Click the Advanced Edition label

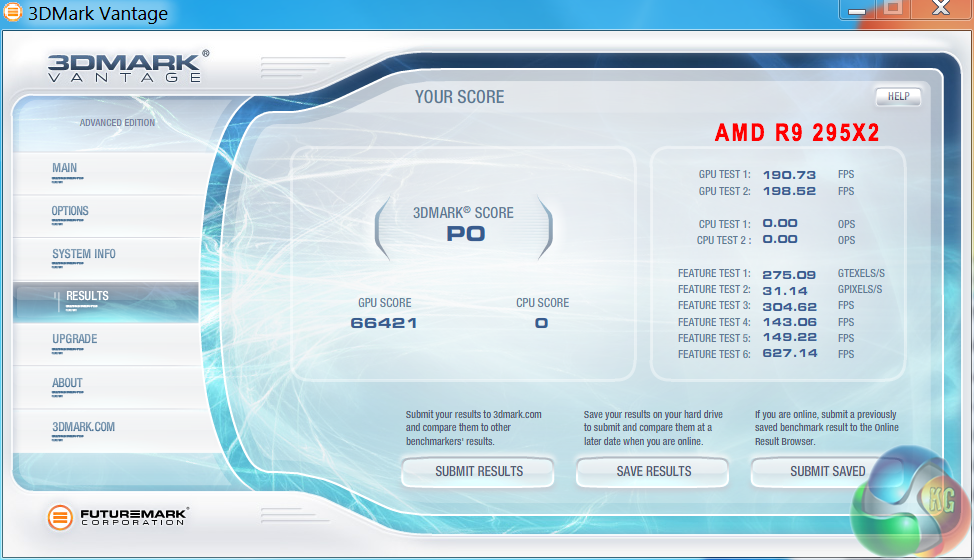pyautogui.click(x=117, y=123)
